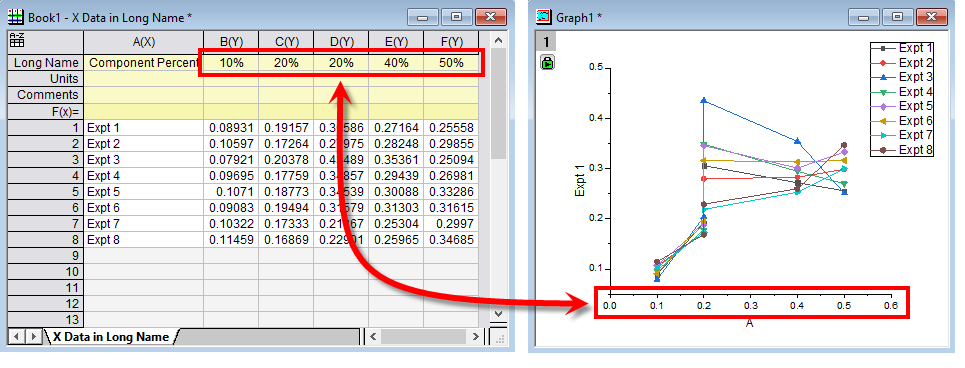Viewport: 965px width, 368px height.
Task: Click the Expt 8 legend entry
Action: [902, 149]
